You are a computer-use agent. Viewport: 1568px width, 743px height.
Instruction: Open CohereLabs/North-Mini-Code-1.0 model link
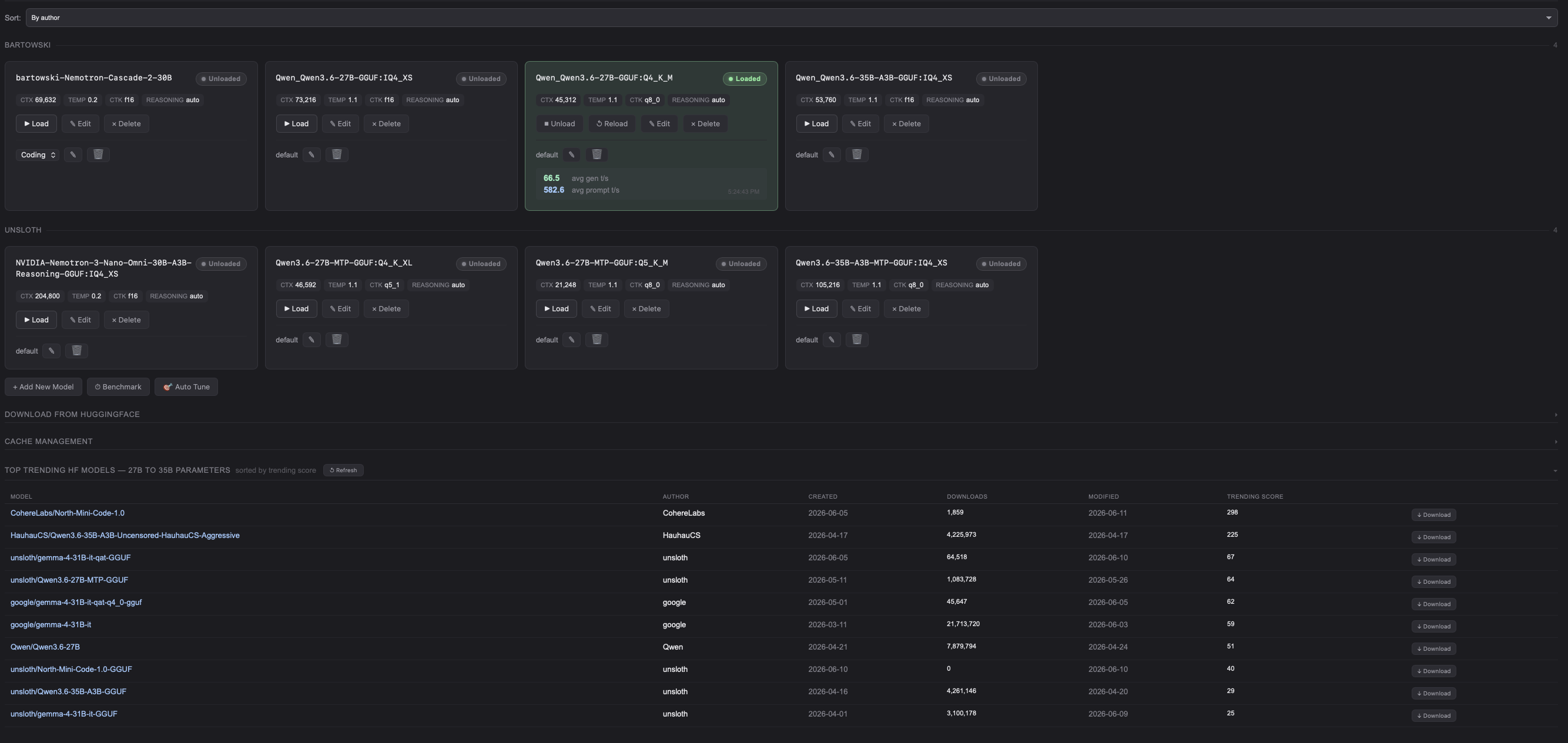pyautogui.click(x=68, y=513)
